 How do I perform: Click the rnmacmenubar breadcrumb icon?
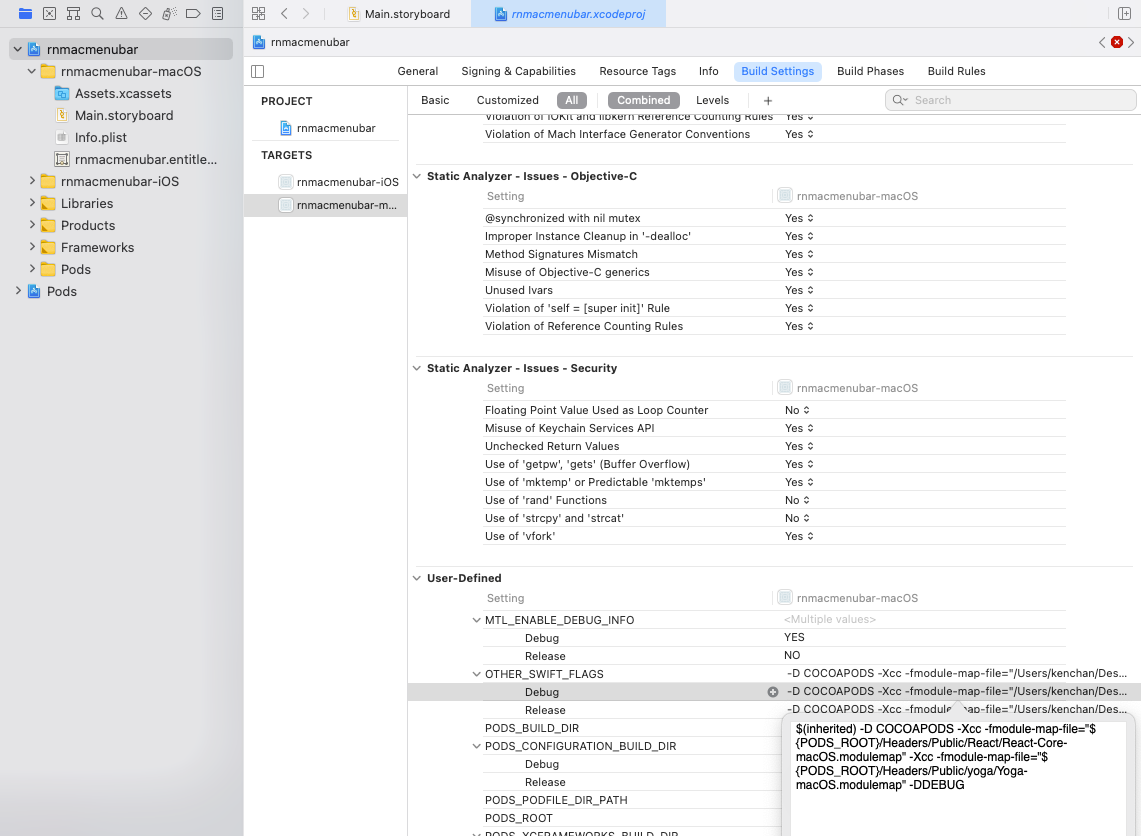click(259, 42)
